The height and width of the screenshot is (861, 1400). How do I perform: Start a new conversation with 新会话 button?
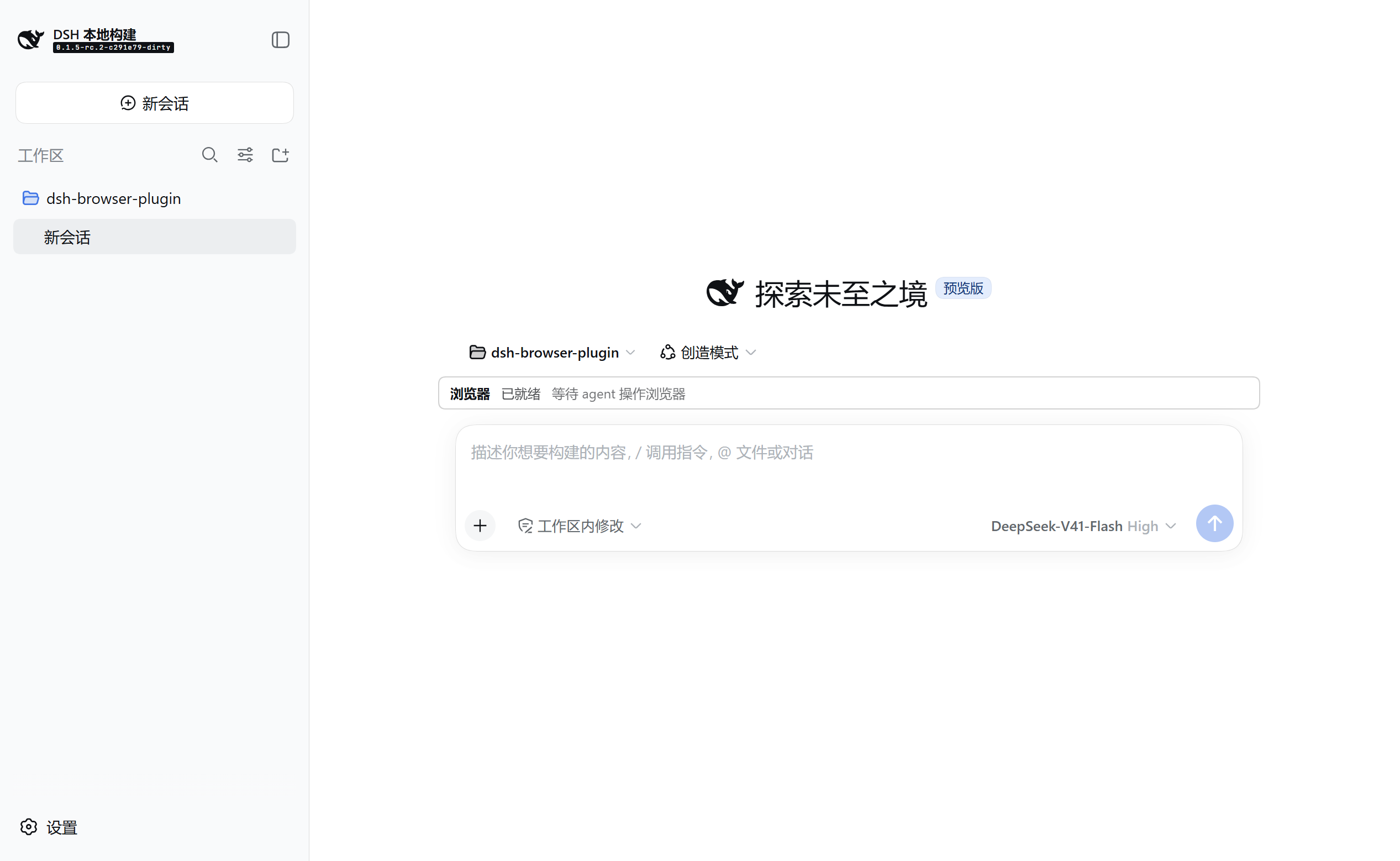tap(154, 103)
